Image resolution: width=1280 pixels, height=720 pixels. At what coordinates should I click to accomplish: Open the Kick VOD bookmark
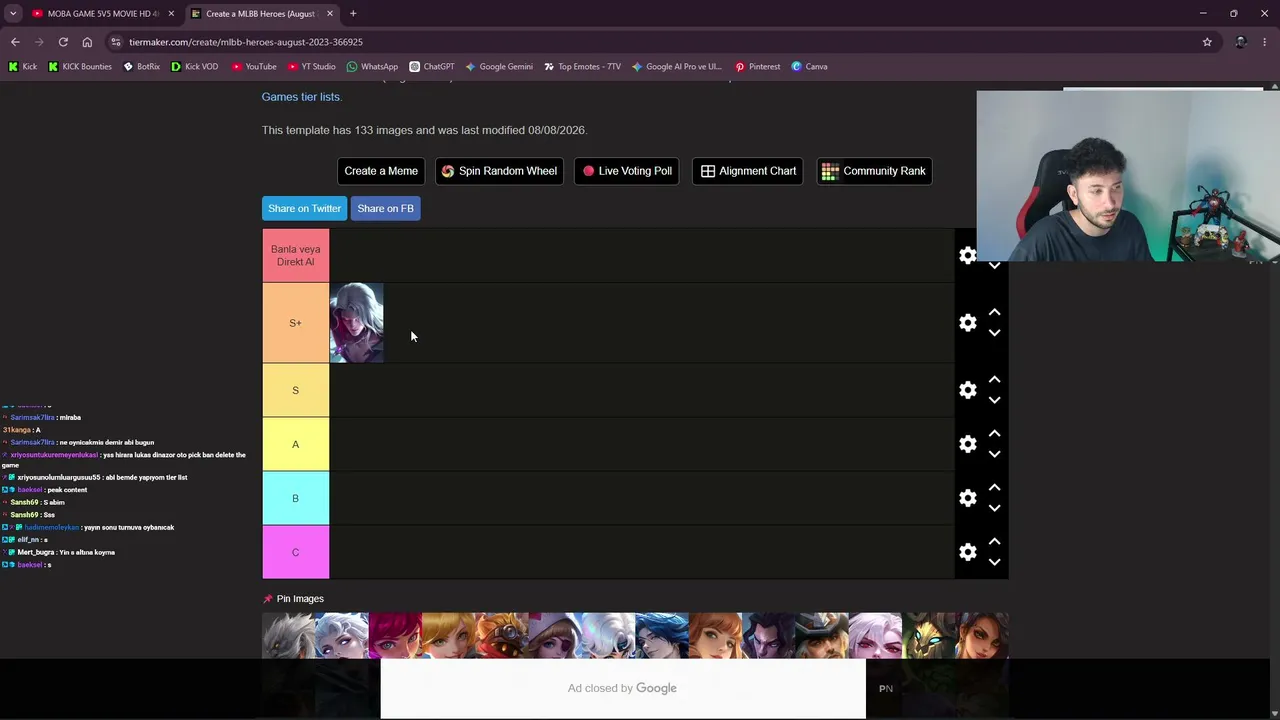point(194,67)
